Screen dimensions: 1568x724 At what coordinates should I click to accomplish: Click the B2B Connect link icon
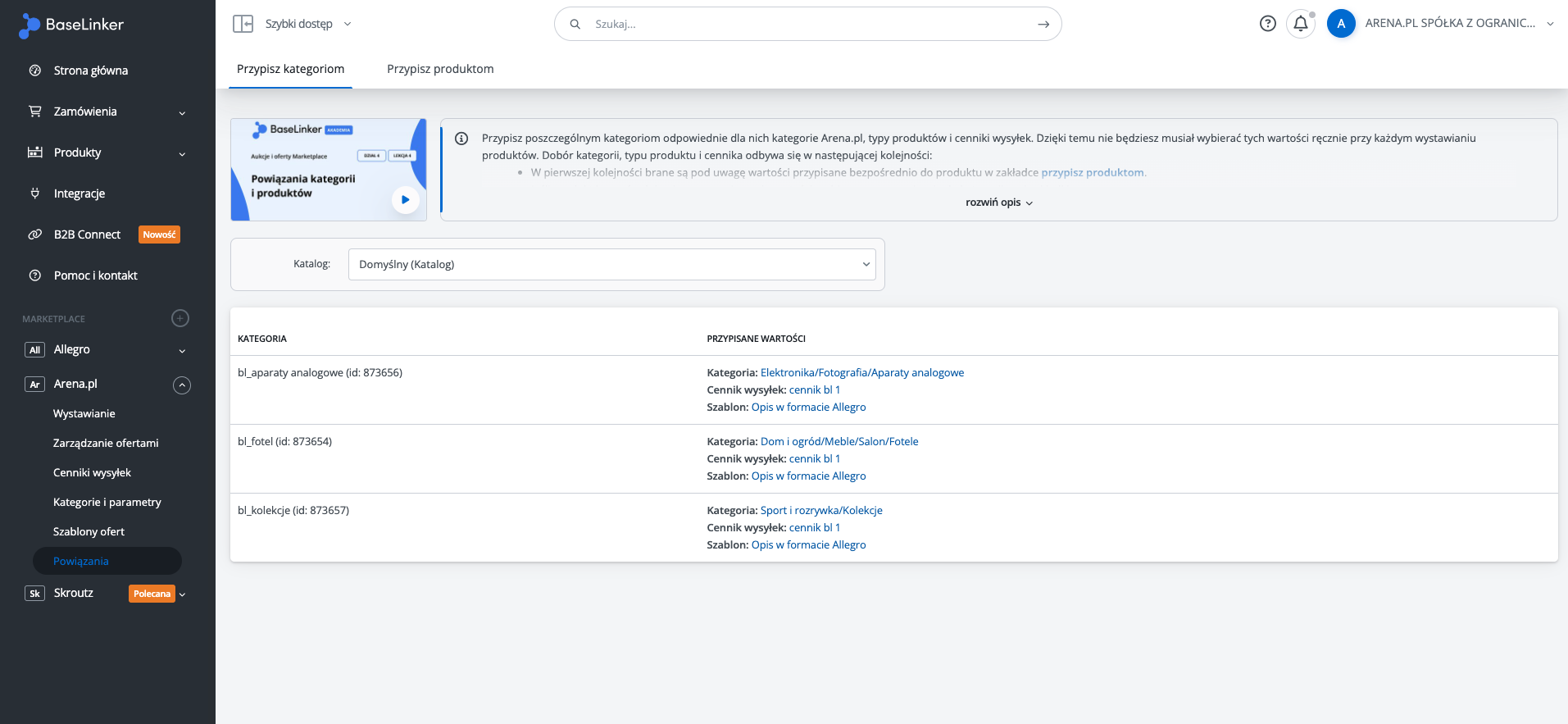point(35,235)
